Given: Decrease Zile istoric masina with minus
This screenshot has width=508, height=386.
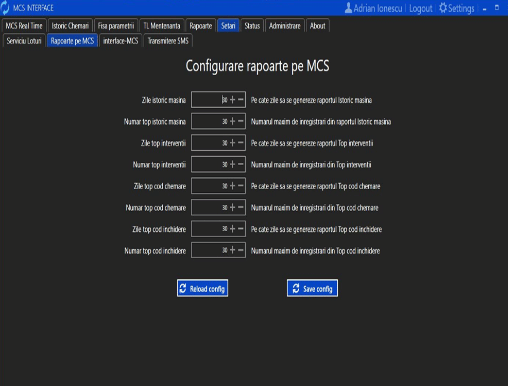Looking at the screenshot, I should click(x=241, y=99).
